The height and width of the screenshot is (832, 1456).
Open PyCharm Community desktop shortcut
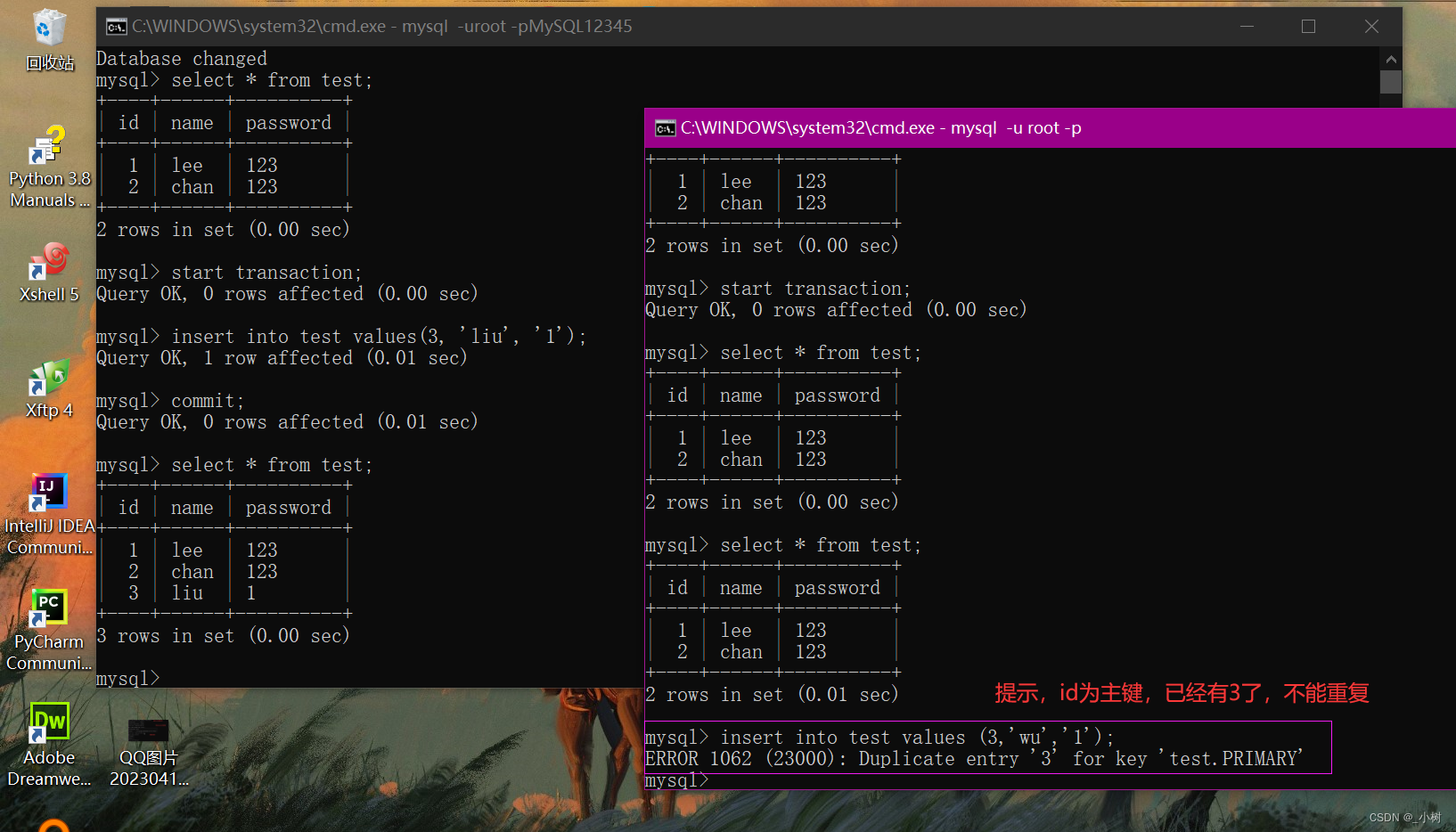49,630
